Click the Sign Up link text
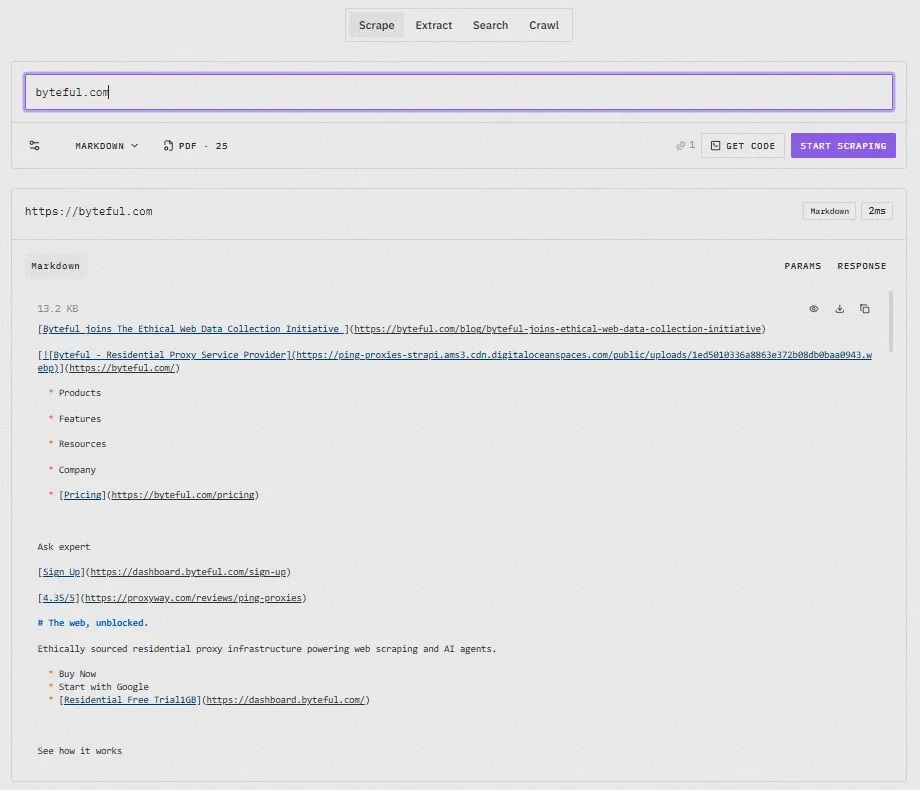 pos(62,572)
